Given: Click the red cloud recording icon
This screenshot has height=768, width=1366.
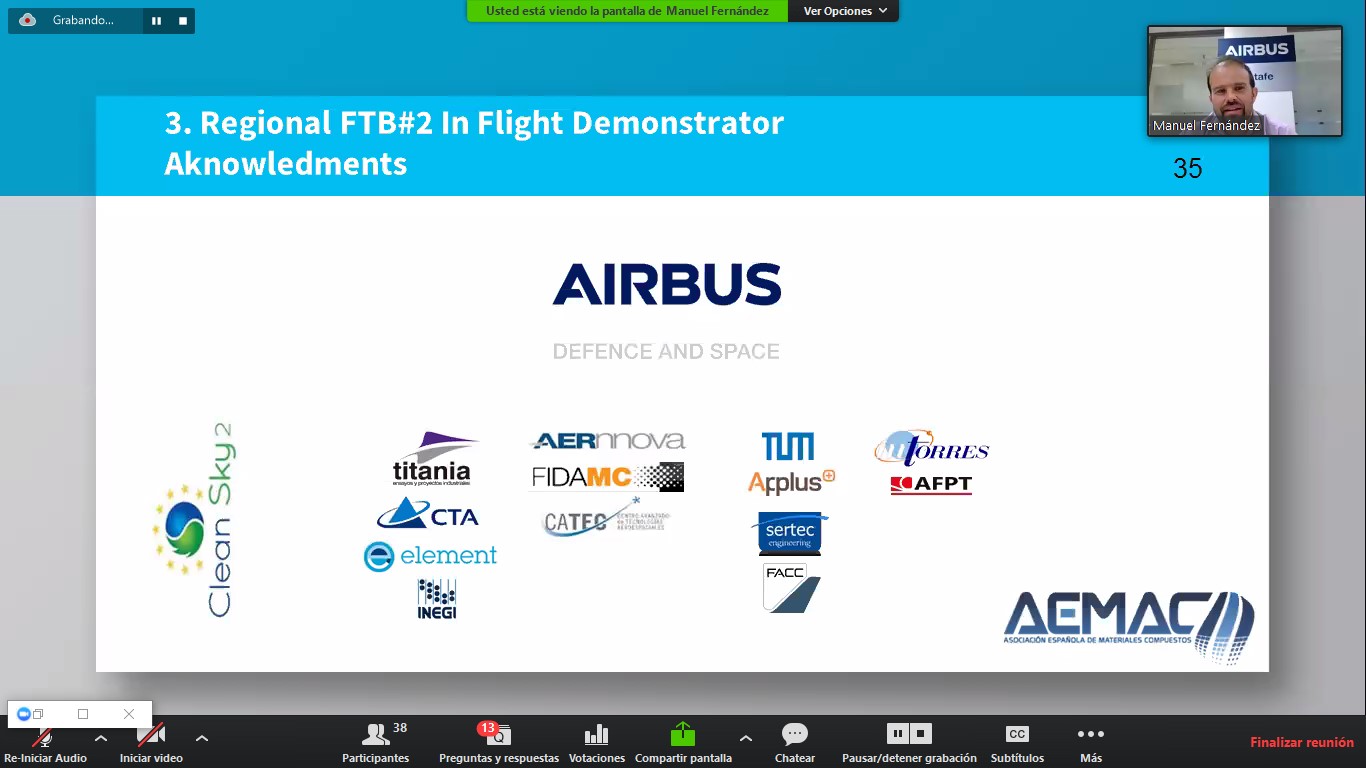Looking at the screenshot, I should coord(28,20).
